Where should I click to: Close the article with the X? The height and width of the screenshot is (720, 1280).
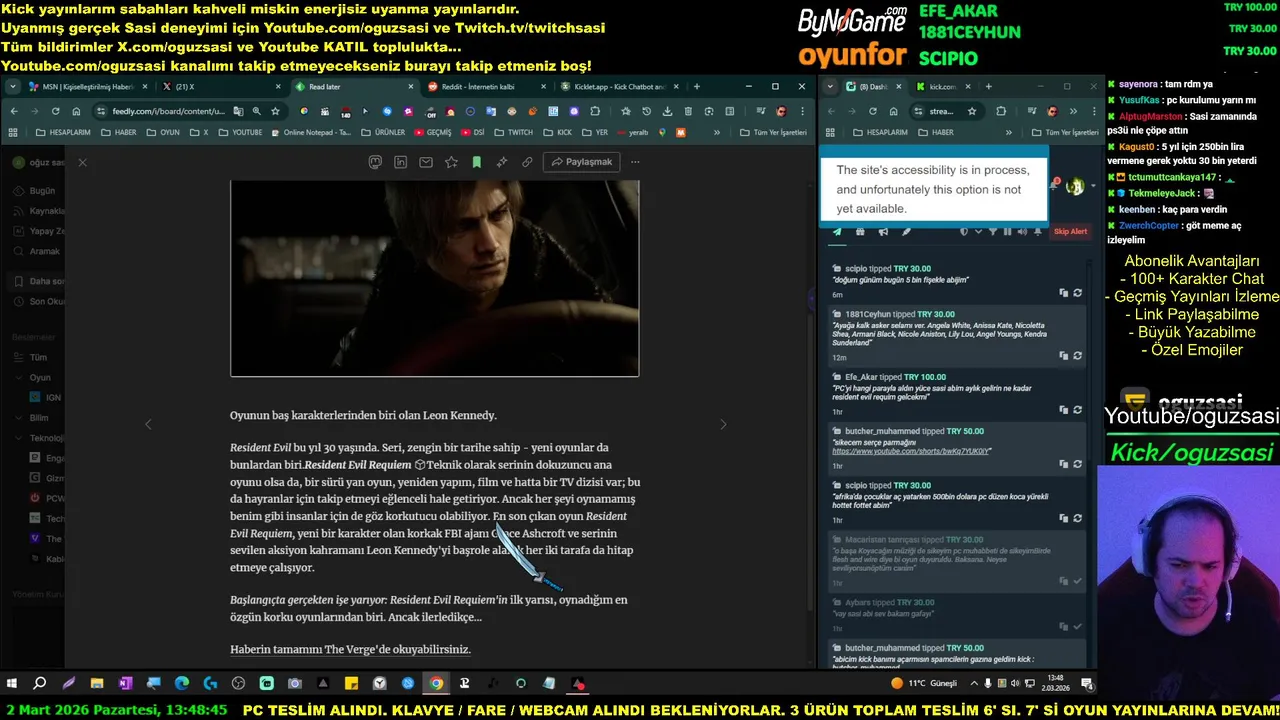coord(82,162)
